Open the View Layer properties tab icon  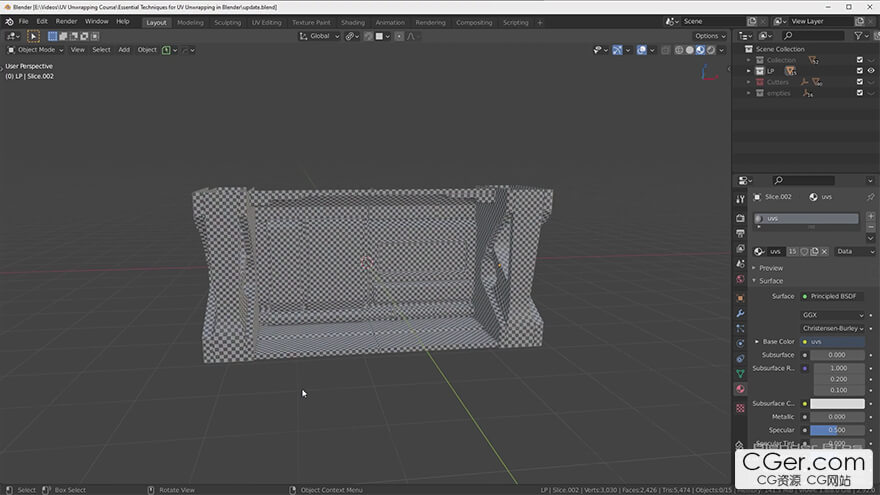click(740, 248)
